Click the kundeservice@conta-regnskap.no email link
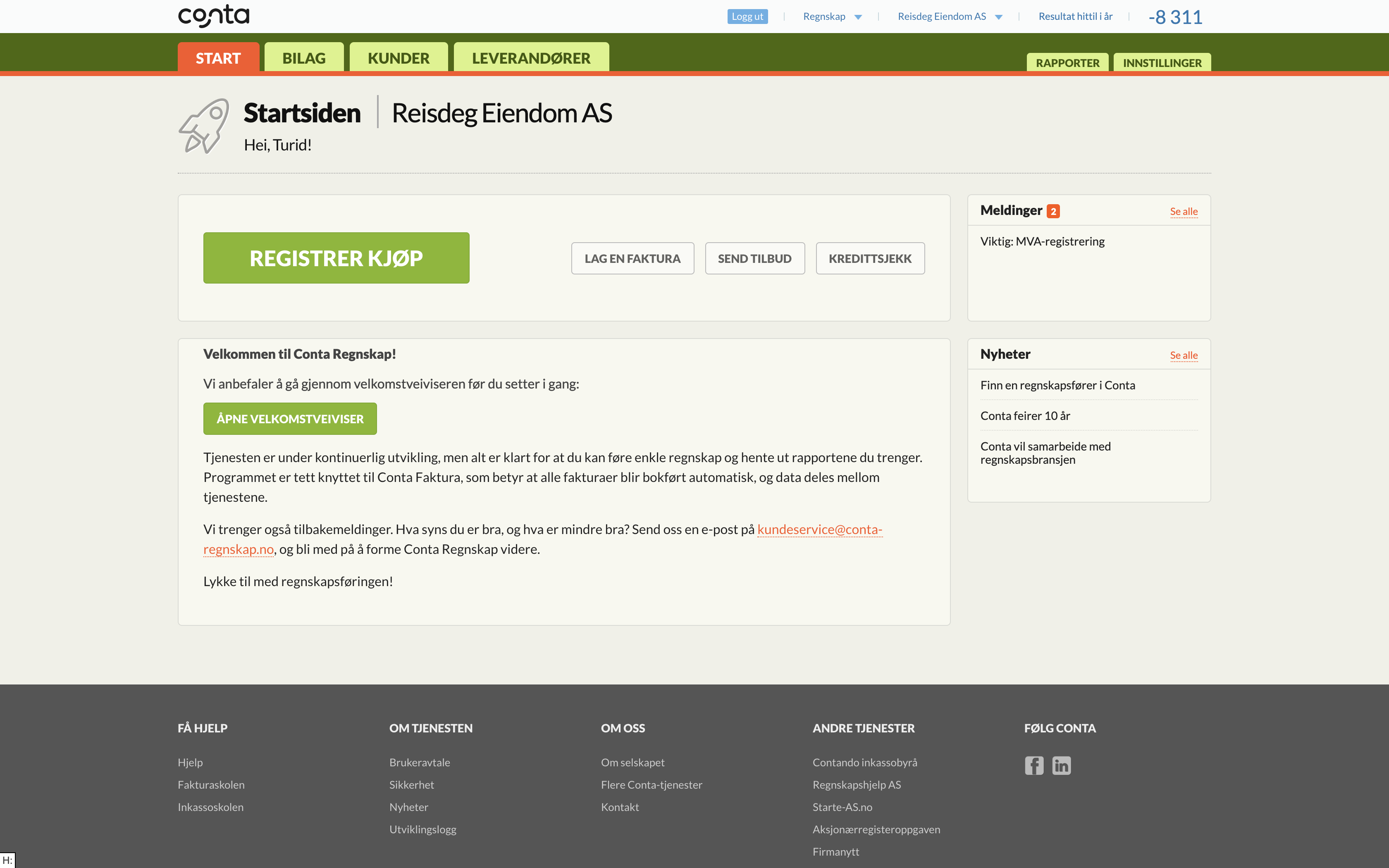 [820, 529]
